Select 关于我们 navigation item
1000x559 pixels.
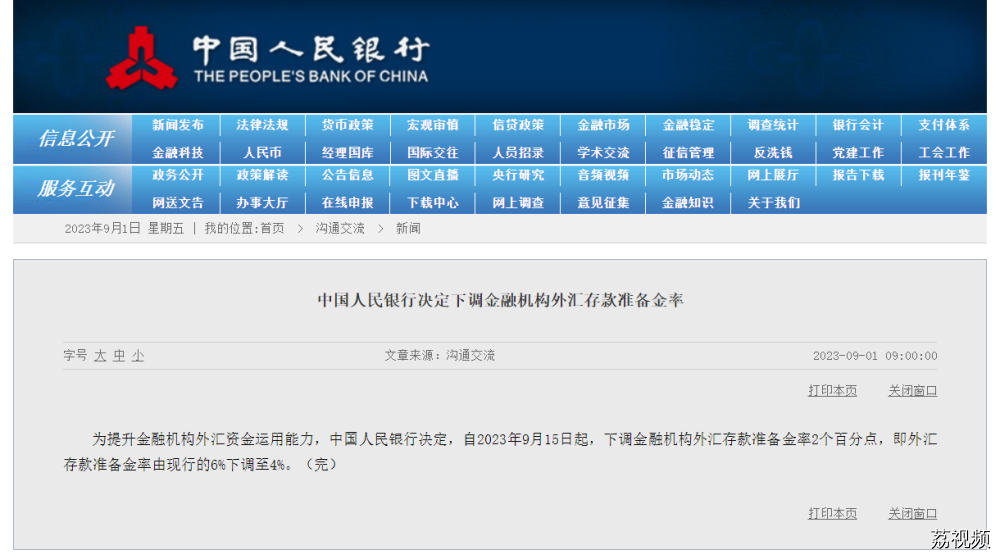click(x=773, y=203)
